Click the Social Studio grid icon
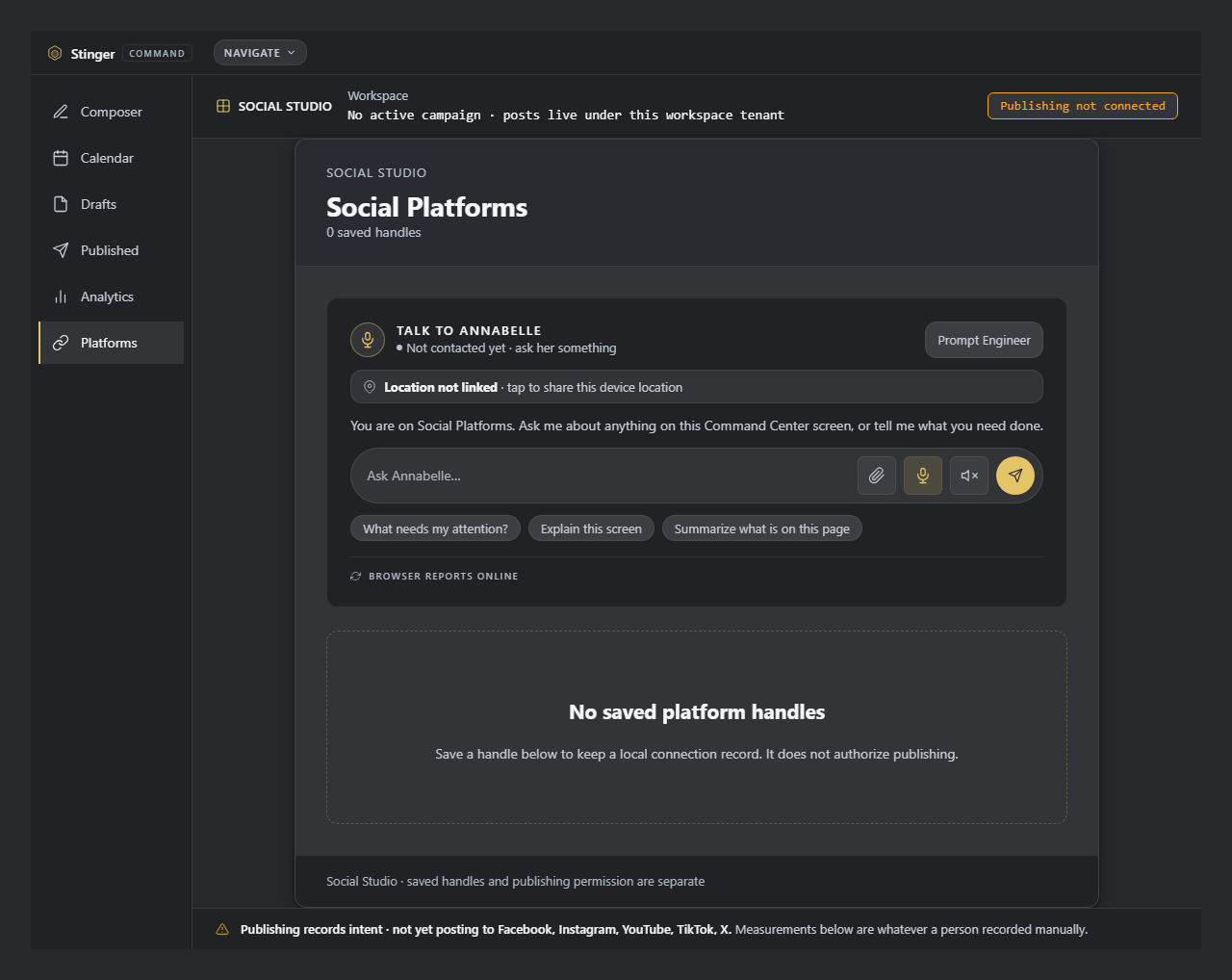 click(223, 106)
